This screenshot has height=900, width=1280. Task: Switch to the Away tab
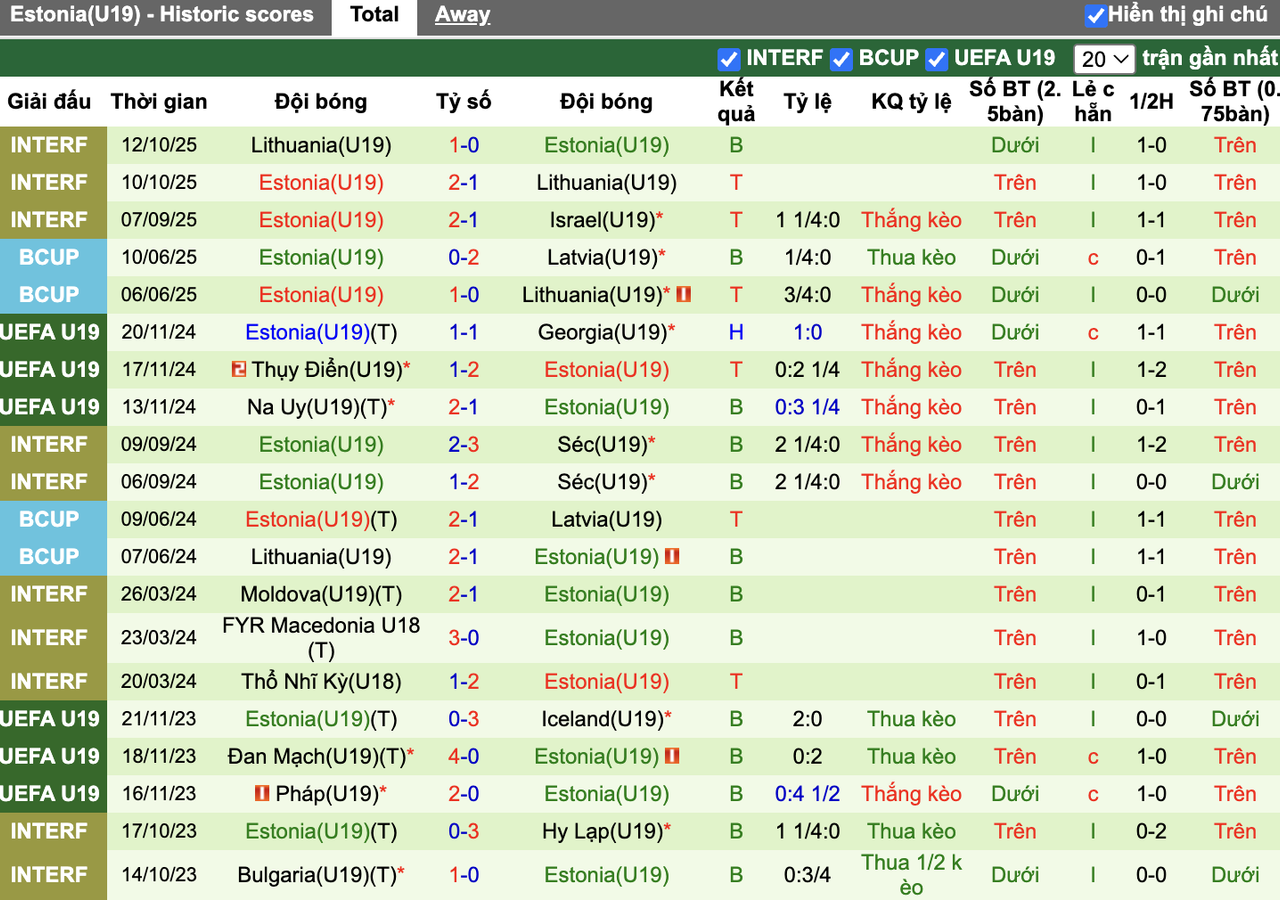coord(463,15)
